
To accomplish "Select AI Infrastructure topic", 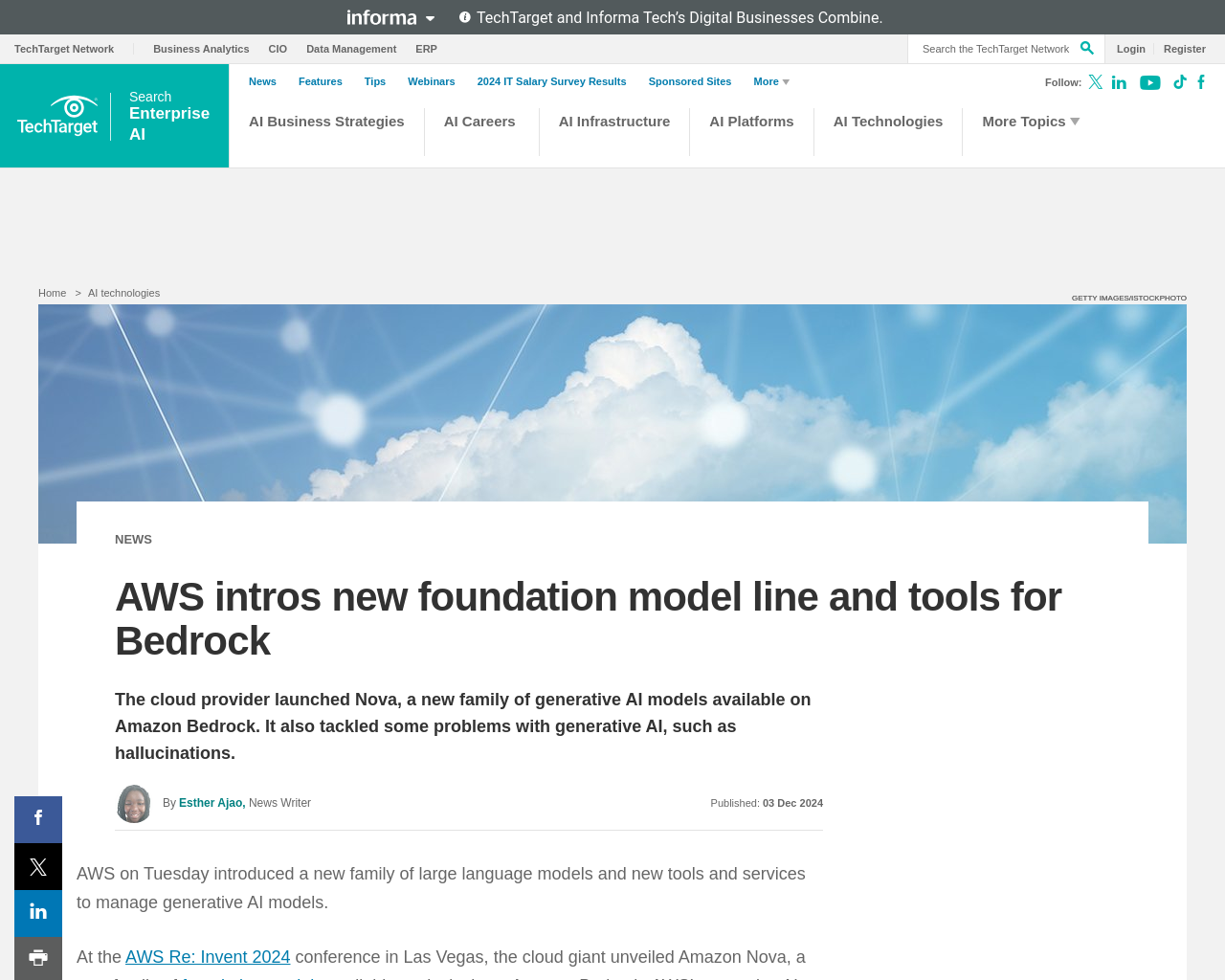I will pos(614,122).
